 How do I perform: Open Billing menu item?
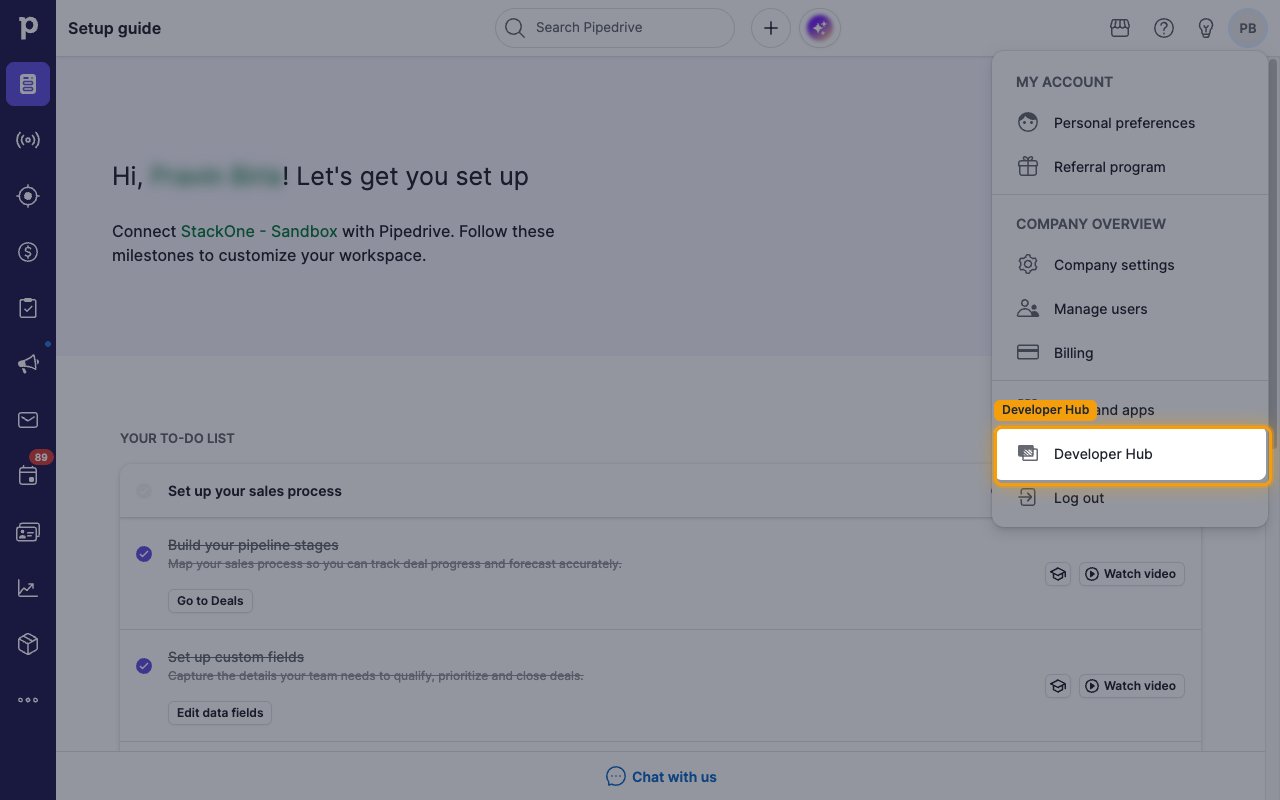pyautogui.click(x=1130, y=353)
